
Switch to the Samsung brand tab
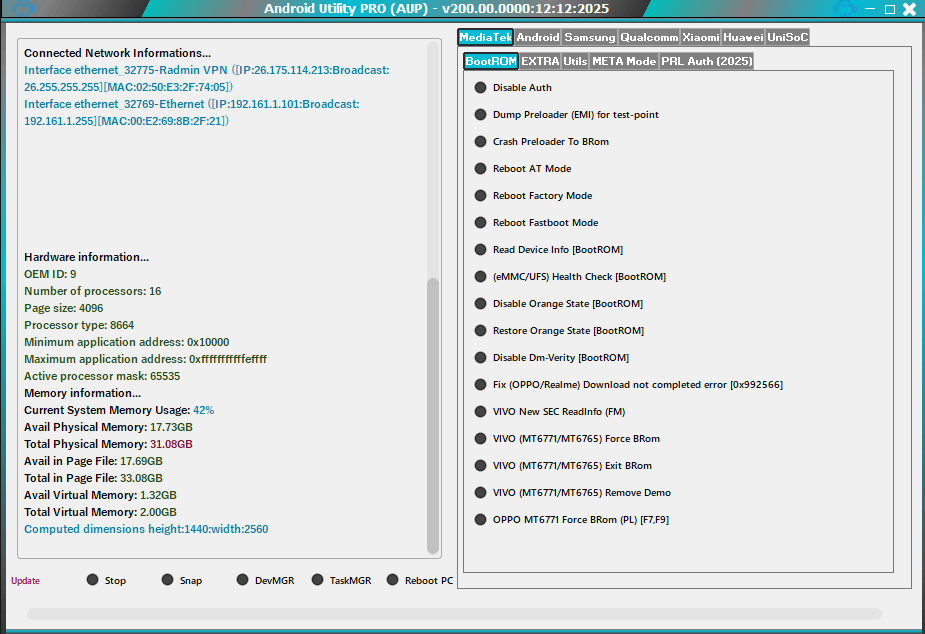[x=589, y=37]
